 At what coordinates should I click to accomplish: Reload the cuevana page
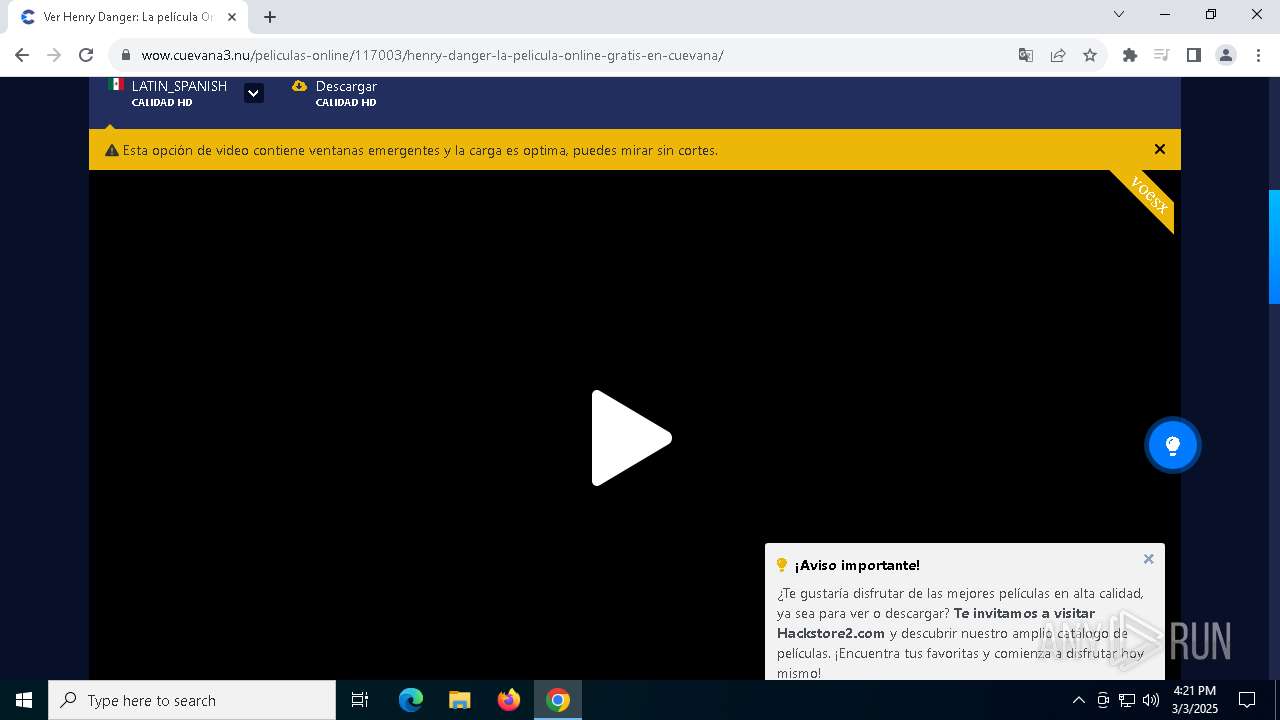pos(86,55)
